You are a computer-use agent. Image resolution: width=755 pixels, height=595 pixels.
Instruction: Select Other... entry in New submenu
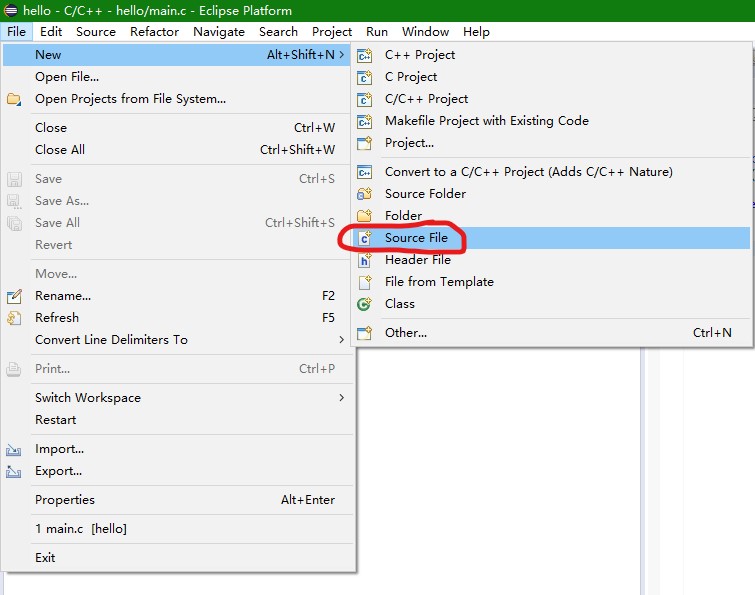tap(551, 333)
